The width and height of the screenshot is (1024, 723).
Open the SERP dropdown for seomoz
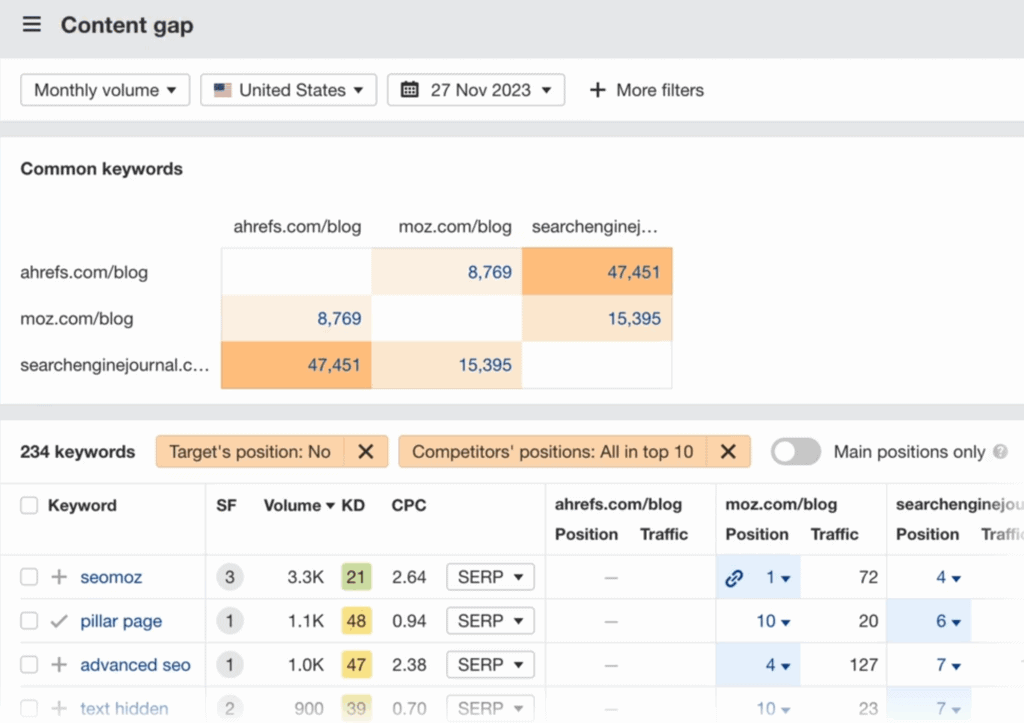(489, 577)
